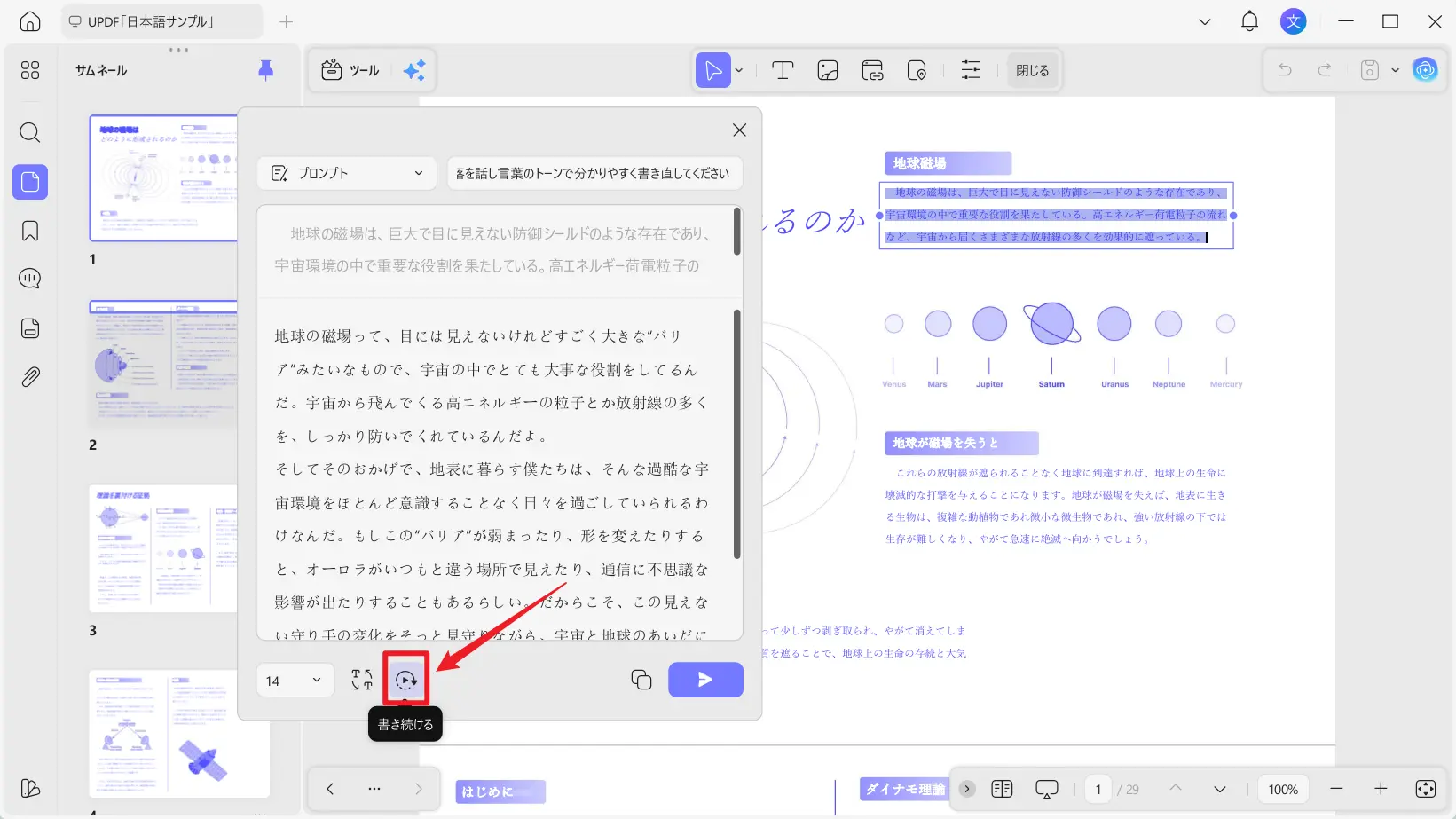Toggle the two-page reading view
1456x819 pixels.
[x=1003, y=788]
